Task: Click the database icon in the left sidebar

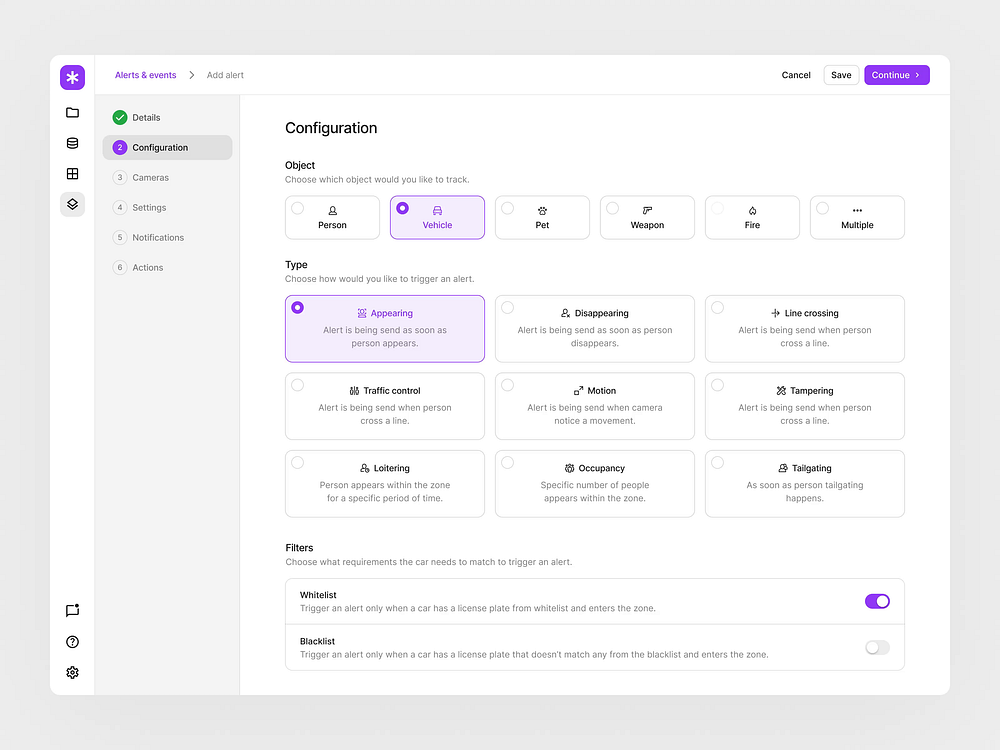Action: (71, 143)
